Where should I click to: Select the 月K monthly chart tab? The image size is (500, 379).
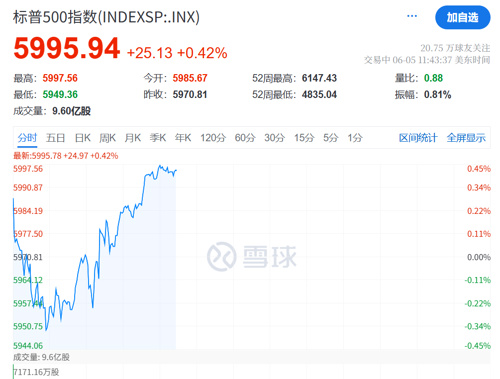coord(133,138)
